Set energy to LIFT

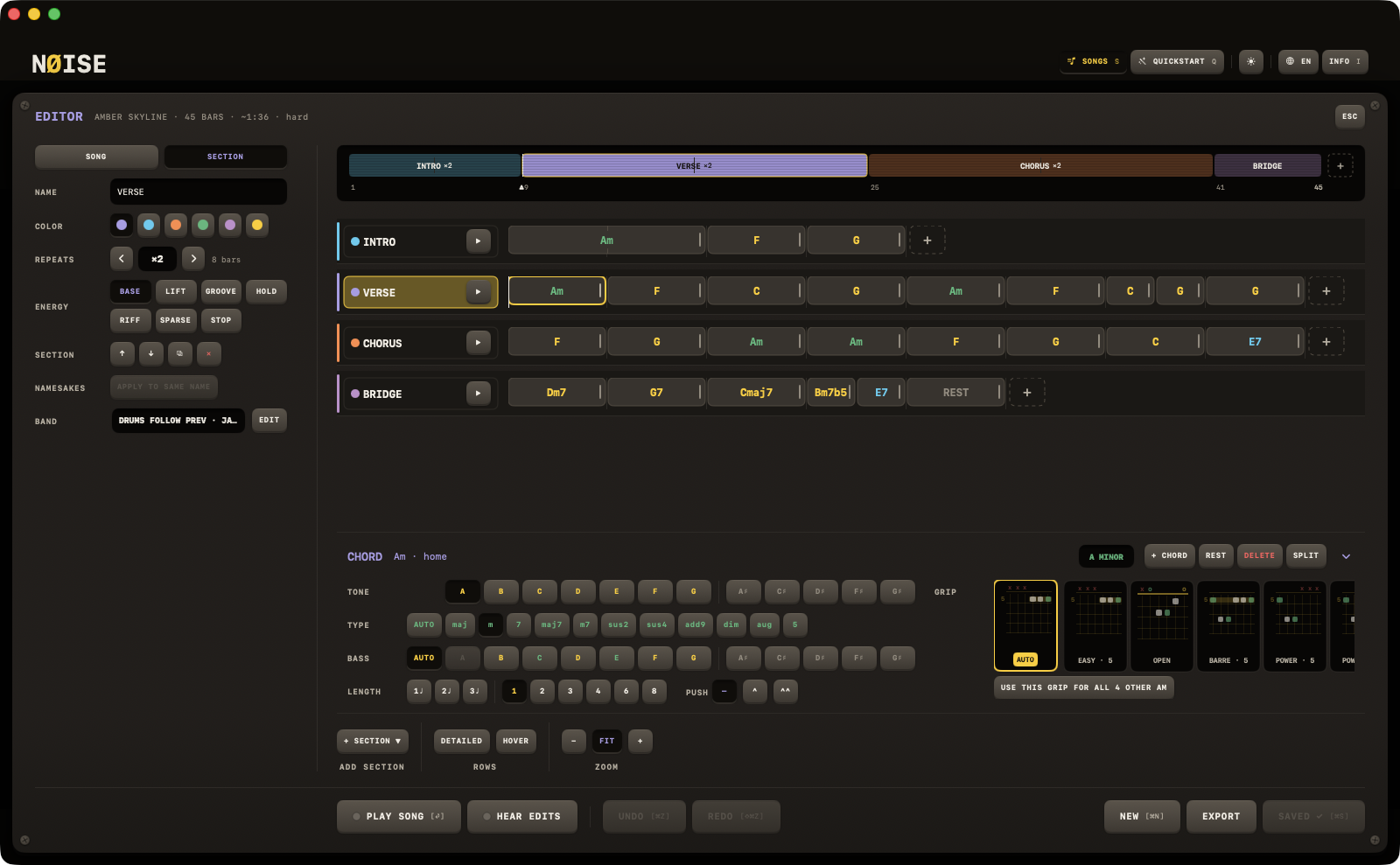point(176,291)
